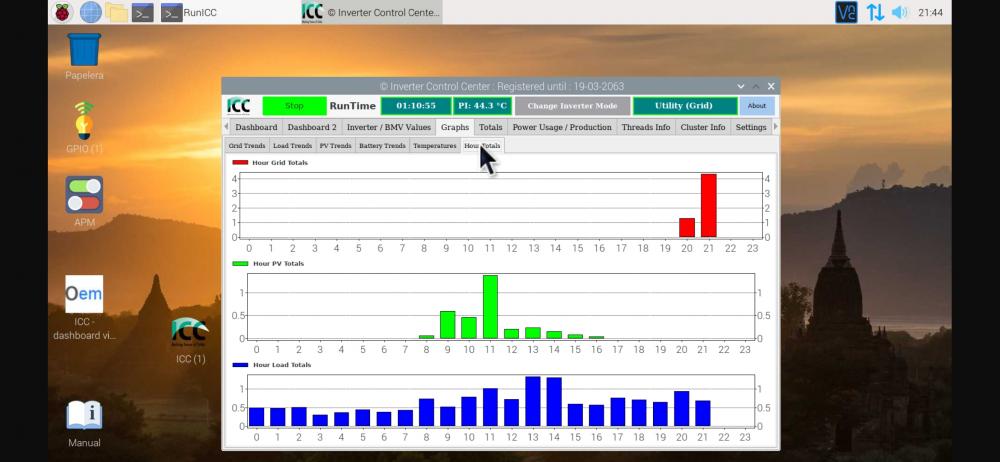Click the Utility (Grid) mode button
The image size is (1000, 462).
click(x=684, y=106)
